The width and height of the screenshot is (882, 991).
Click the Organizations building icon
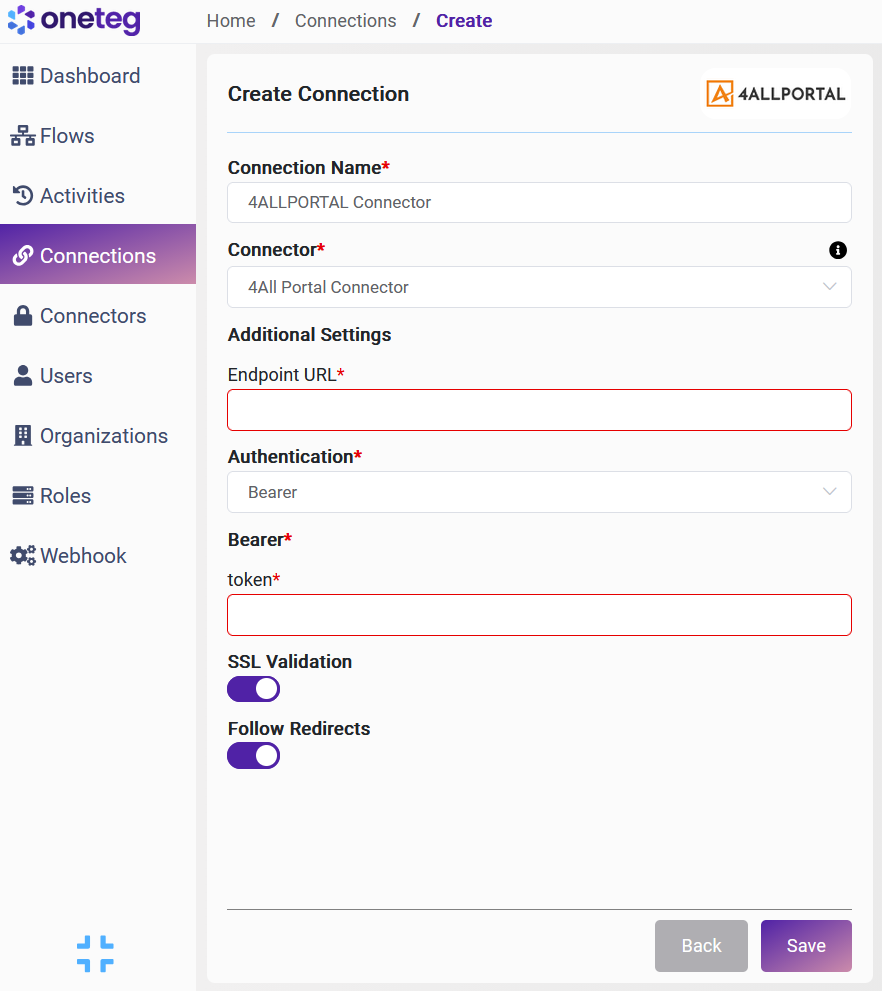coord(23,436)
